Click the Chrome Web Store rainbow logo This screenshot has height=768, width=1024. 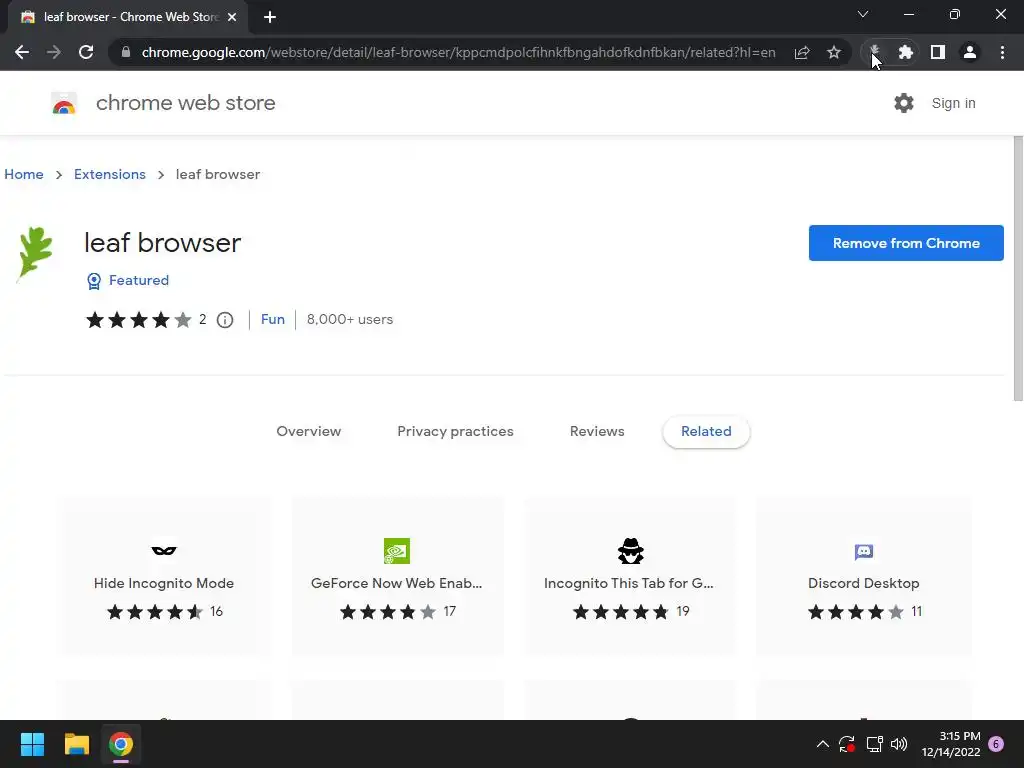click(x=64, y=103)
